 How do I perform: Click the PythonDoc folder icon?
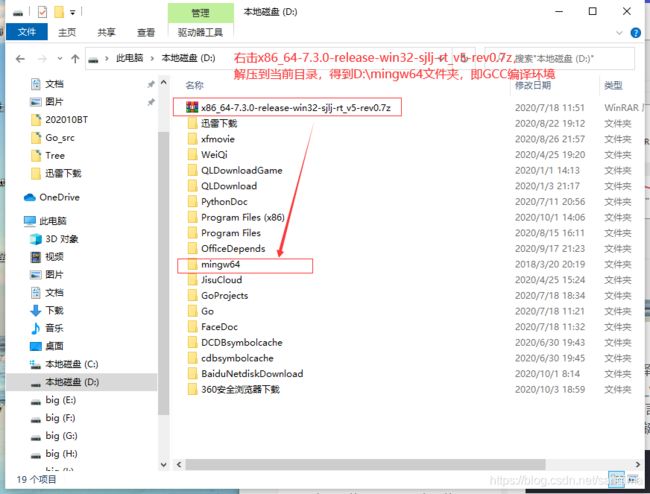point(192,202)
